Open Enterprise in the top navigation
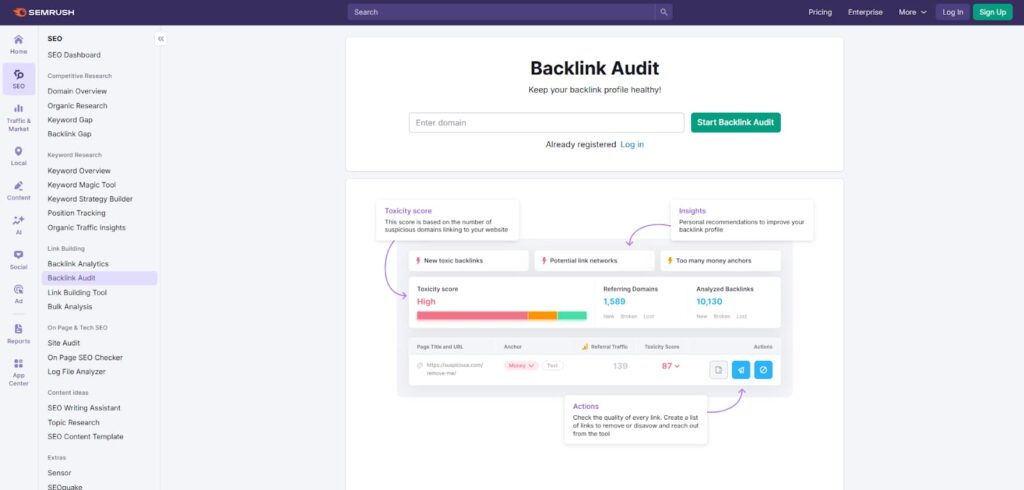 pyautogui.click(x=865, y=12)
